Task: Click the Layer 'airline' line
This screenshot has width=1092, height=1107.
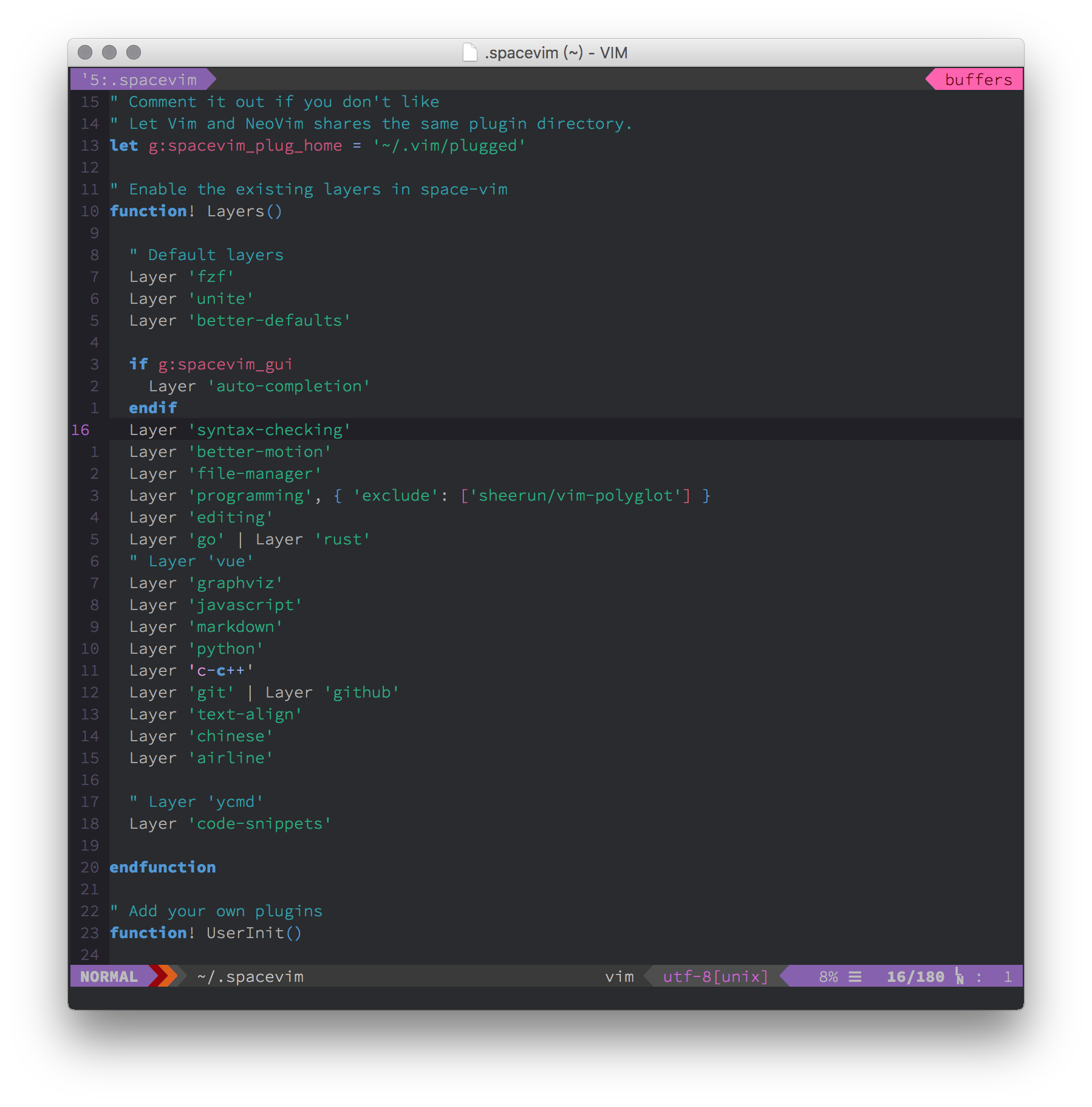Action: click(201, 758)
